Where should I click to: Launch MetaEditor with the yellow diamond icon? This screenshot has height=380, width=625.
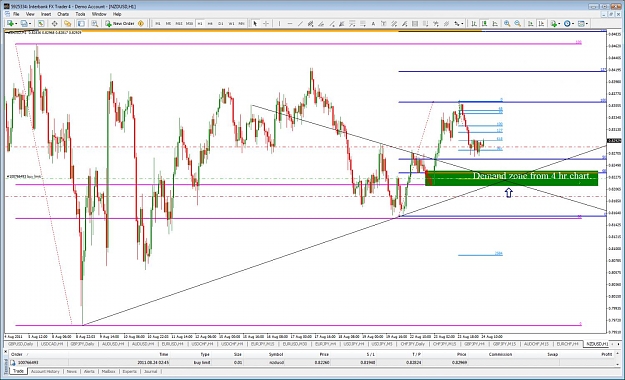[141, 24]
